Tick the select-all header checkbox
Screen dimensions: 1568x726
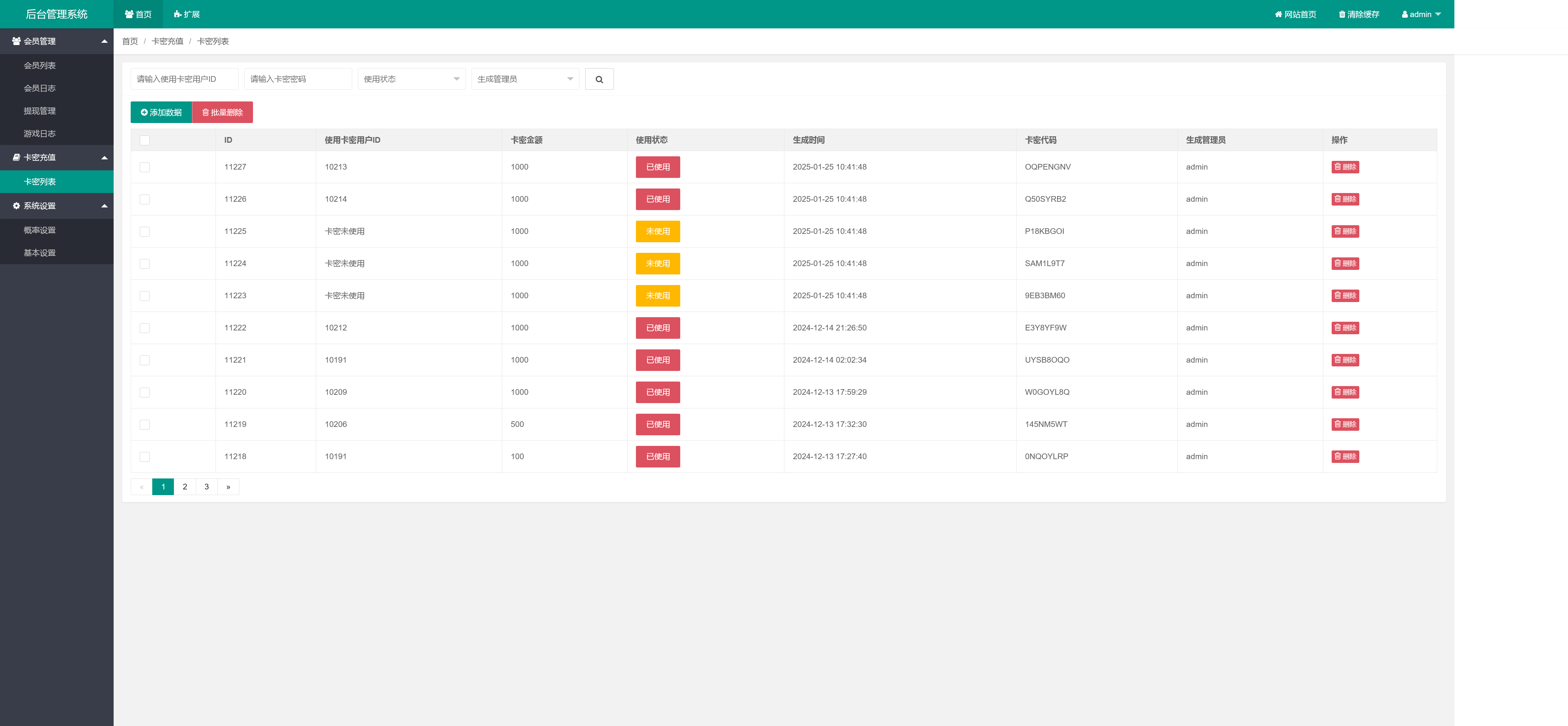coord(144,140)
